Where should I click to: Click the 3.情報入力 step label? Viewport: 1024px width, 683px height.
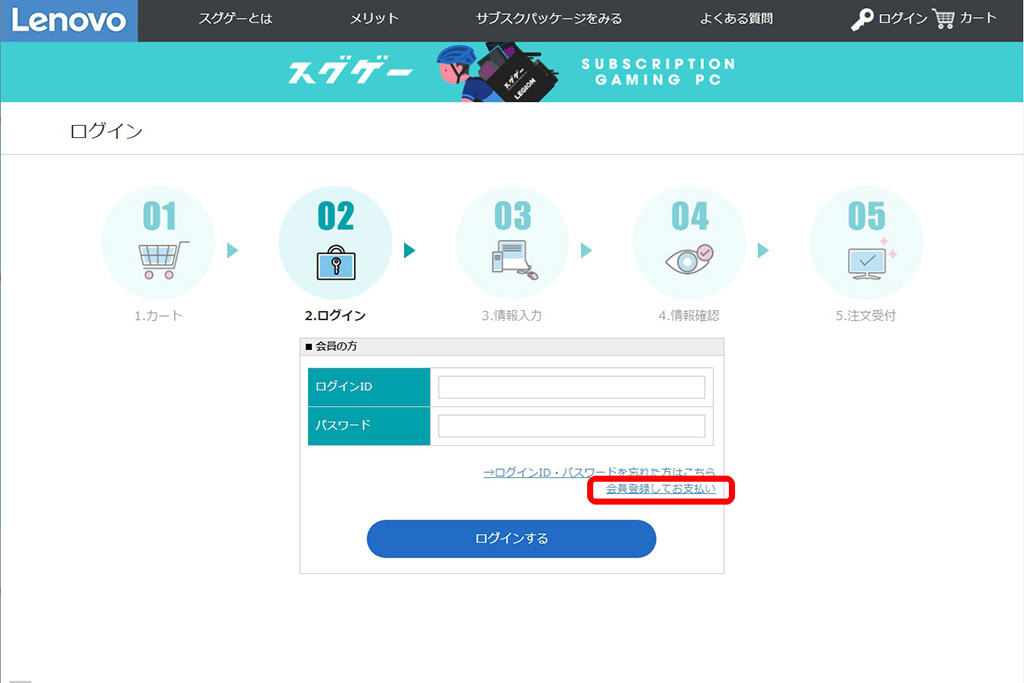coord(512,315)
